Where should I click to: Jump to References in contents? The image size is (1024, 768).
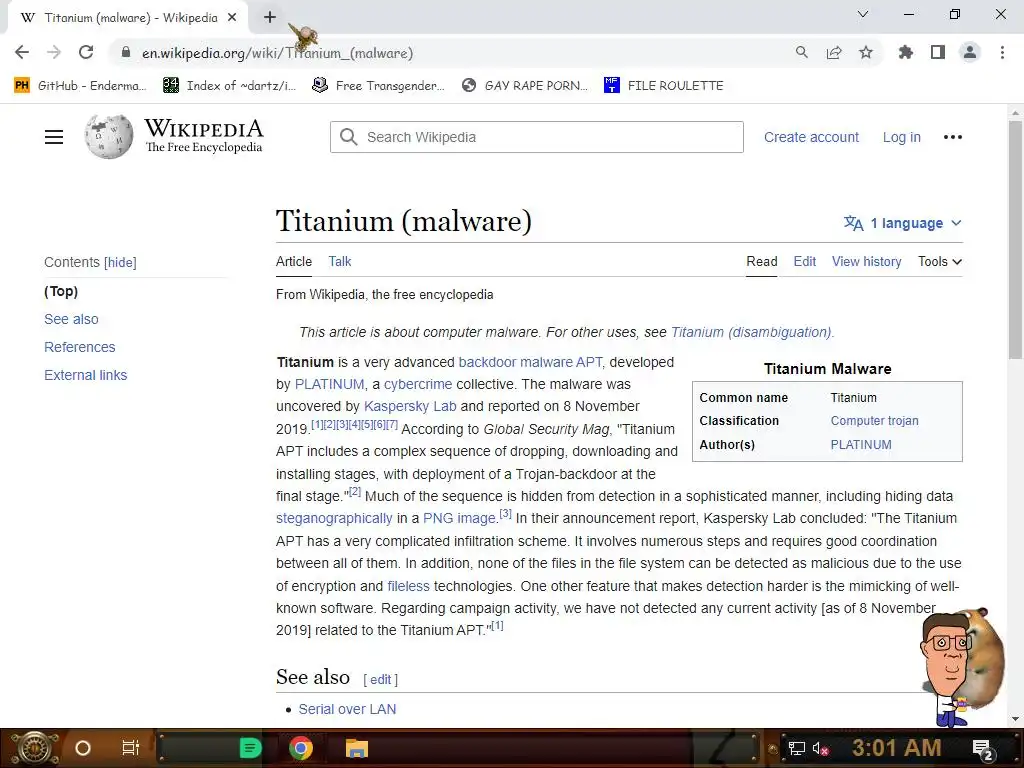(80, 347)
